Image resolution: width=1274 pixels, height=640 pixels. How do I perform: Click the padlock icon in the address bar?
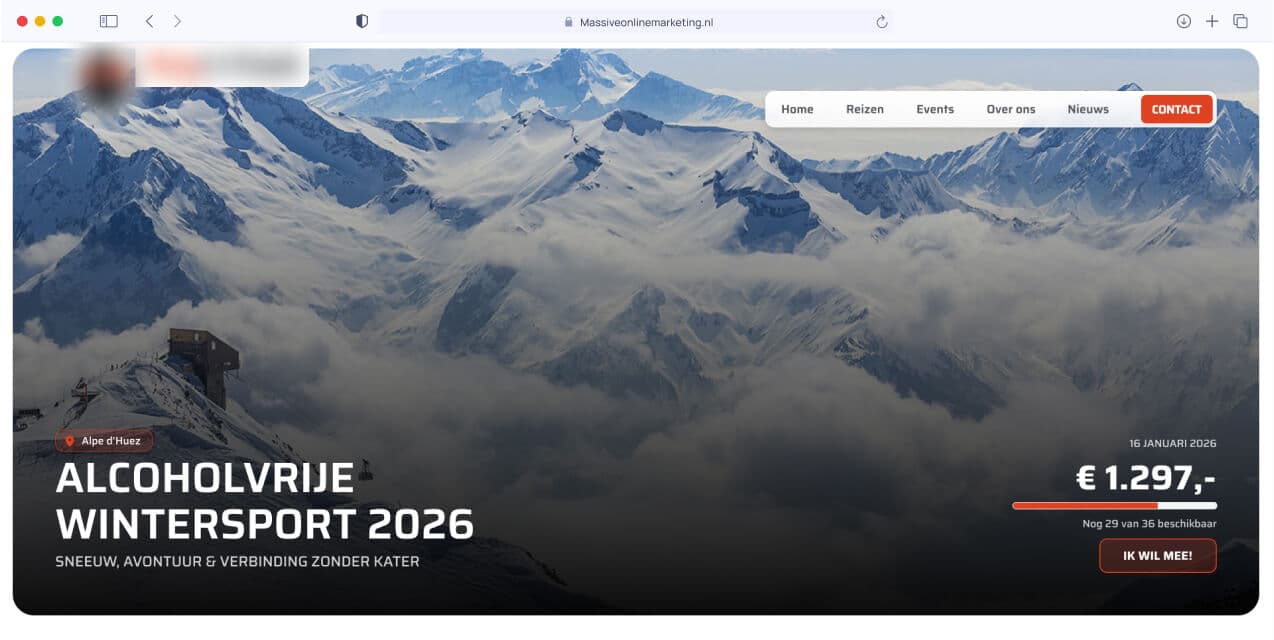point(569,22)
